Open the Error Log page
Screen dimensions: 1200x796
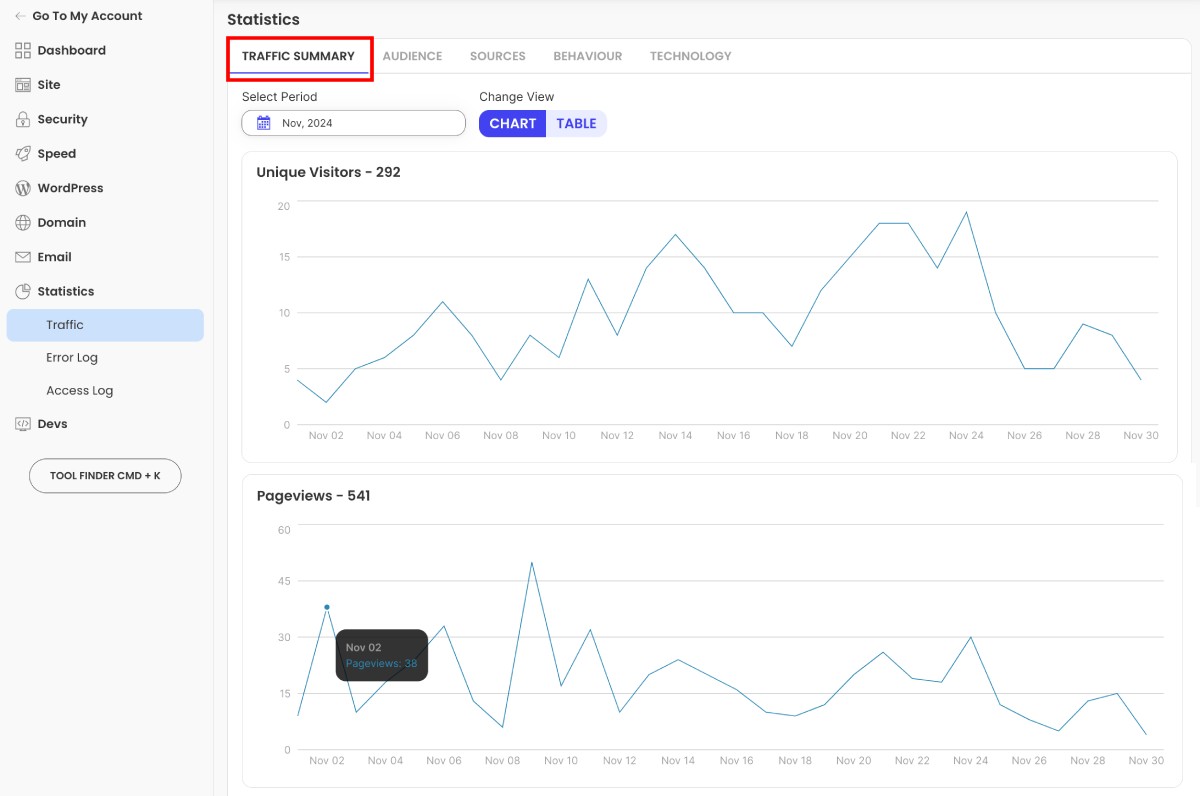tap(71, 357)
